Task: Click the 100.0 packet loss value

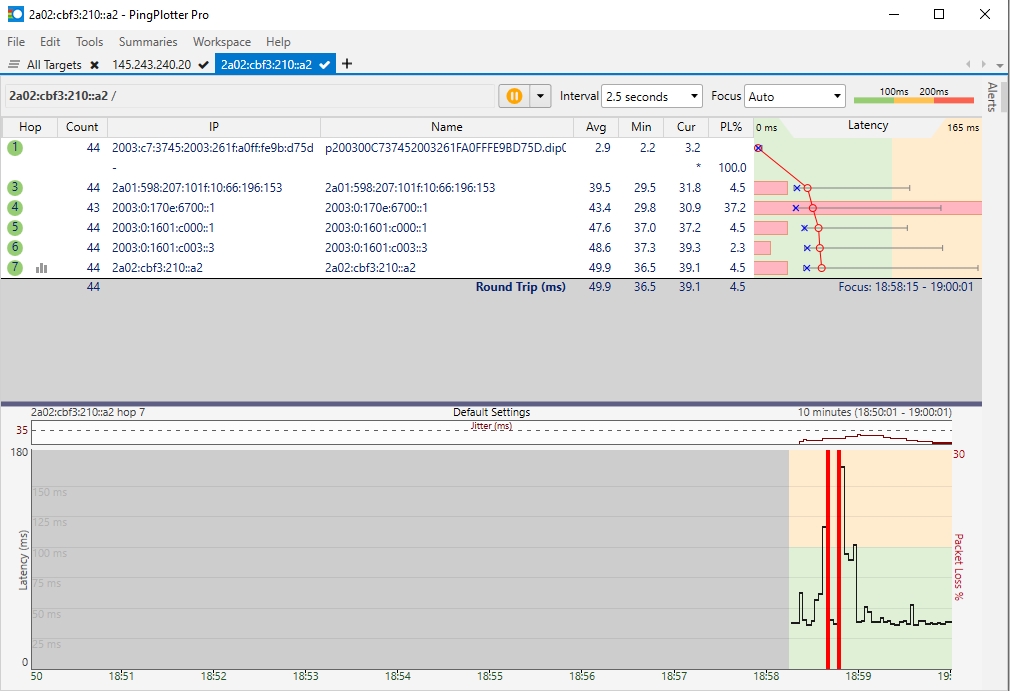Action: pyautogui.click(x=732, y=167)
